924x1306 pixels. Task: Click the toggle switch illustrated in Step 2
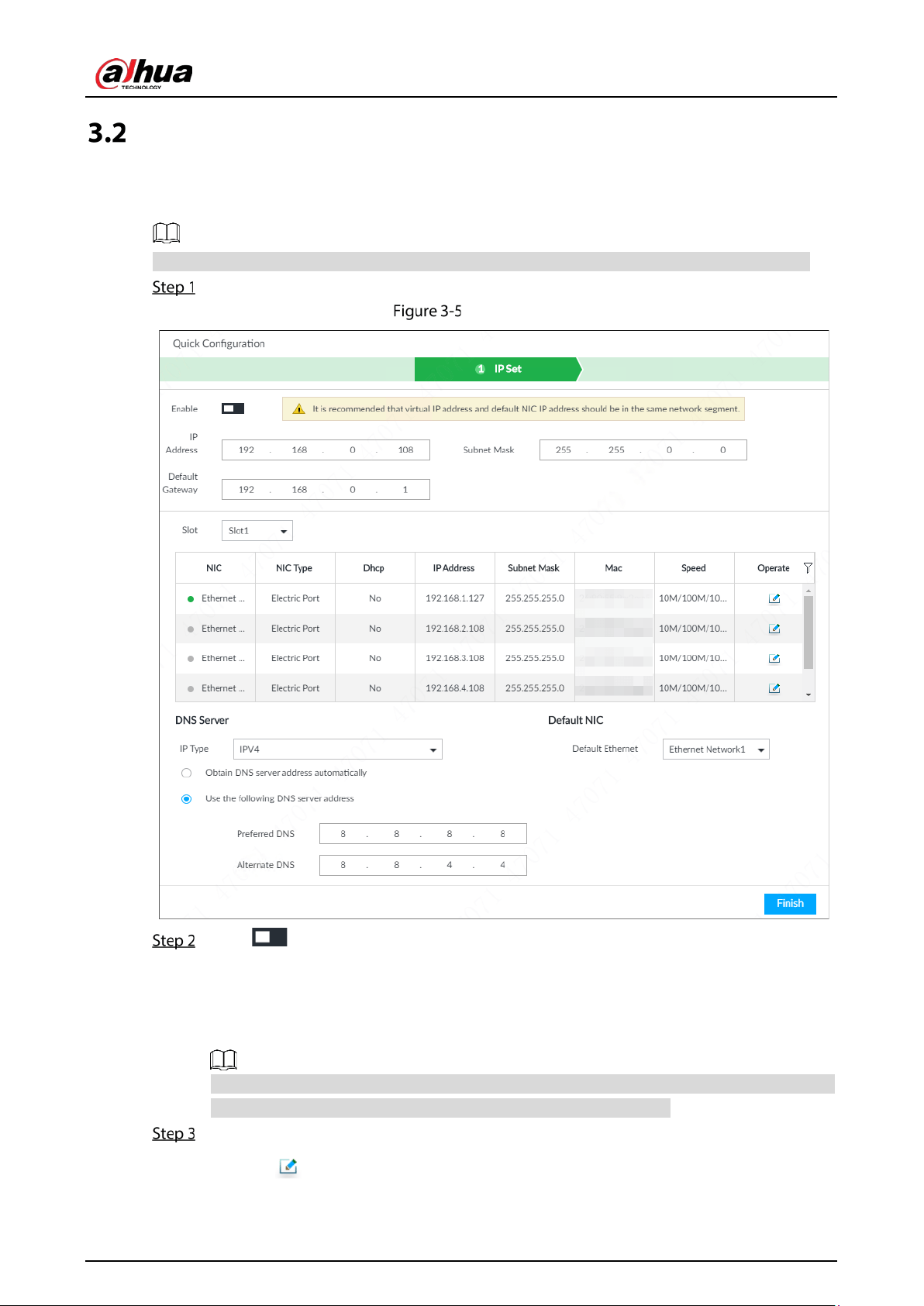(270, 937)
